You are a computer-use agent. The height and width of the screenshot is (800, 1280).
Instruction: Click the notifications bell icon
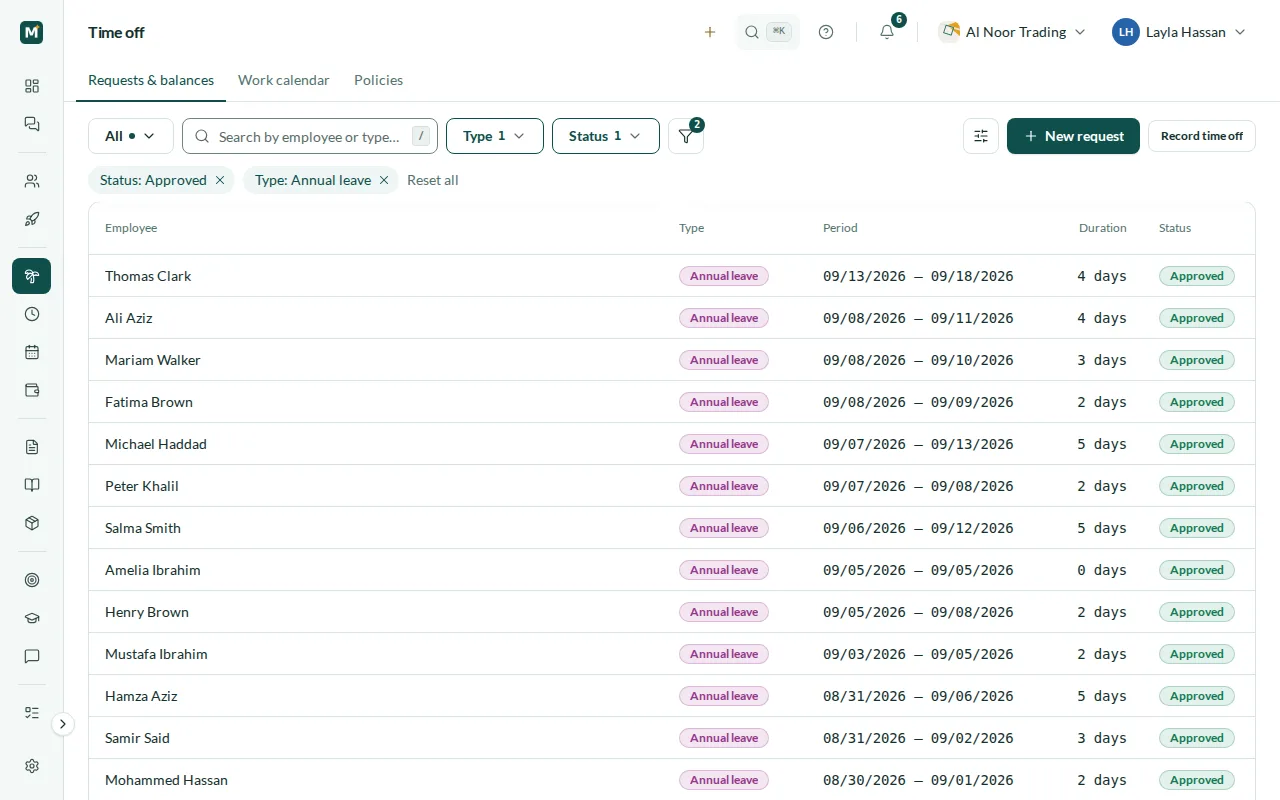(x=887, y=32)
